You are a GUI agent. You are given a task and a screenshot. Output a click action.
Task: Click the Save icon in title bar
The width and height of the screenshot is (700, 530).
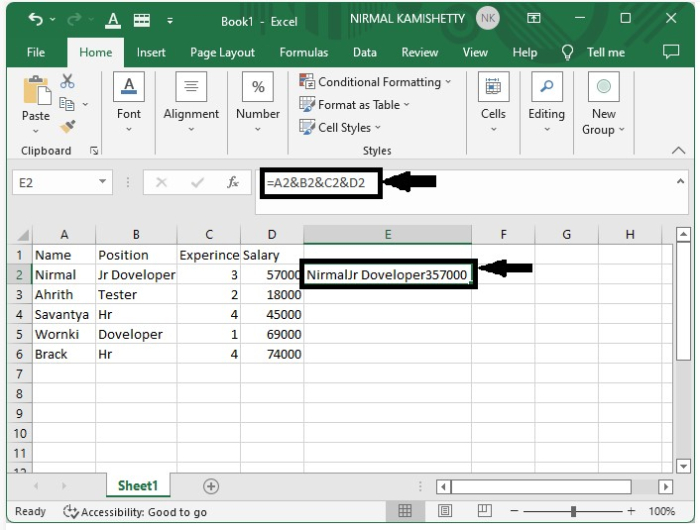(x=141, y=20)
